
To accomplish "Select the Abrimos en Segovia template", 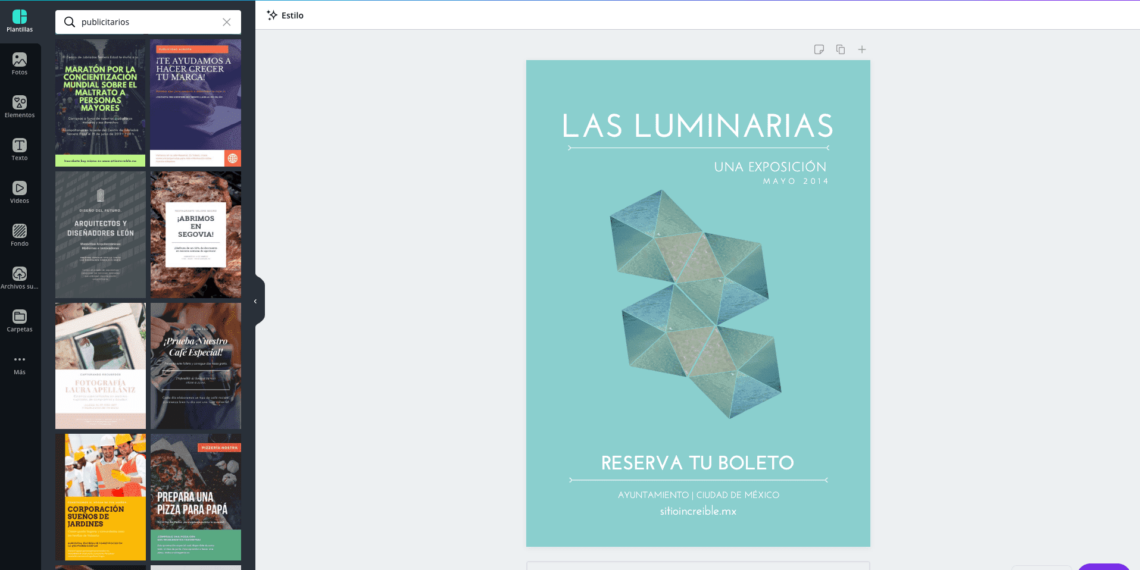I will point(196,235).
